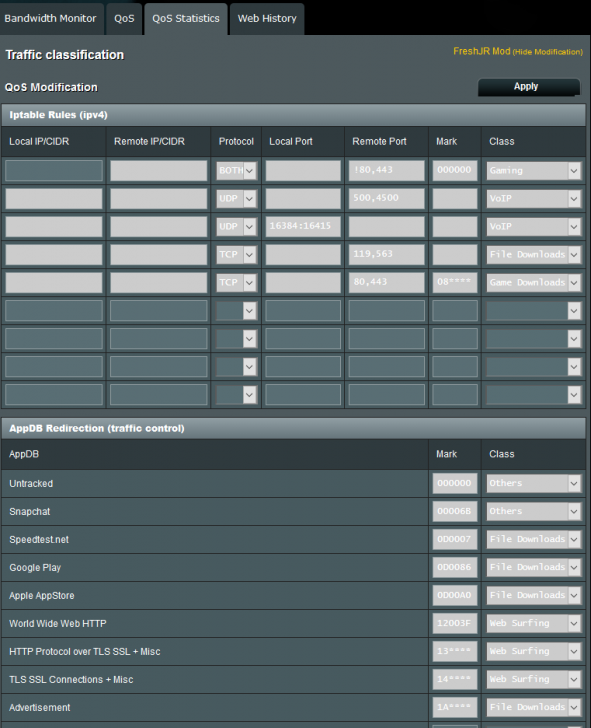Click the Apply button
The image size is (591, 728).
point(529,87)
